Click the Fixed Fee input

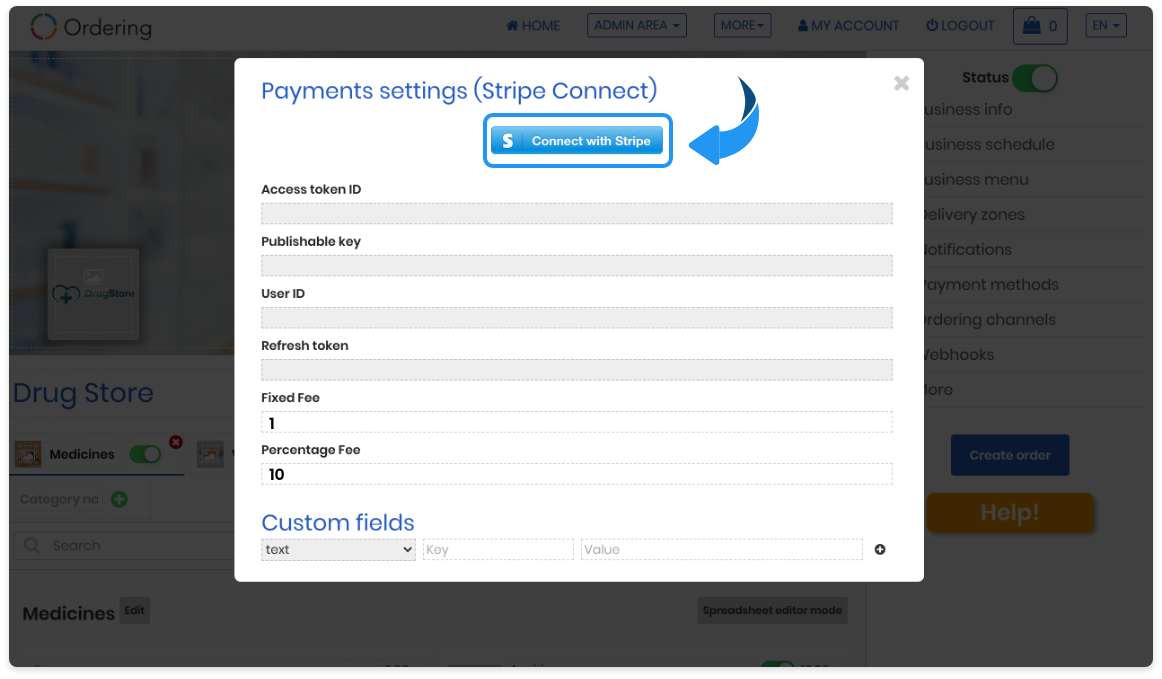577,423
